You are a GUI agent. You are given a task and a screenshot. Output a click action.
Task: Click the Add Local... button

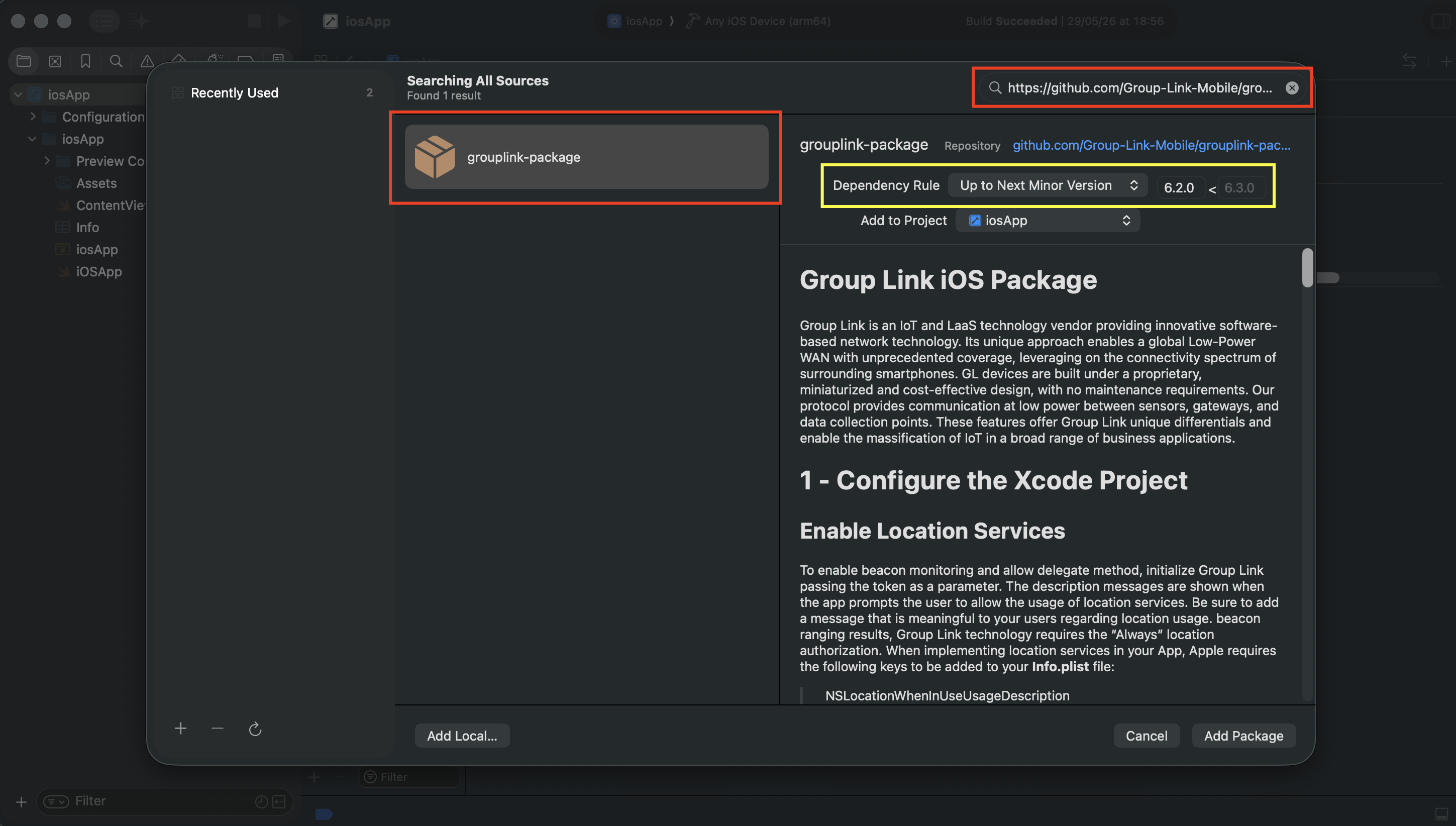tap(462, 736)
